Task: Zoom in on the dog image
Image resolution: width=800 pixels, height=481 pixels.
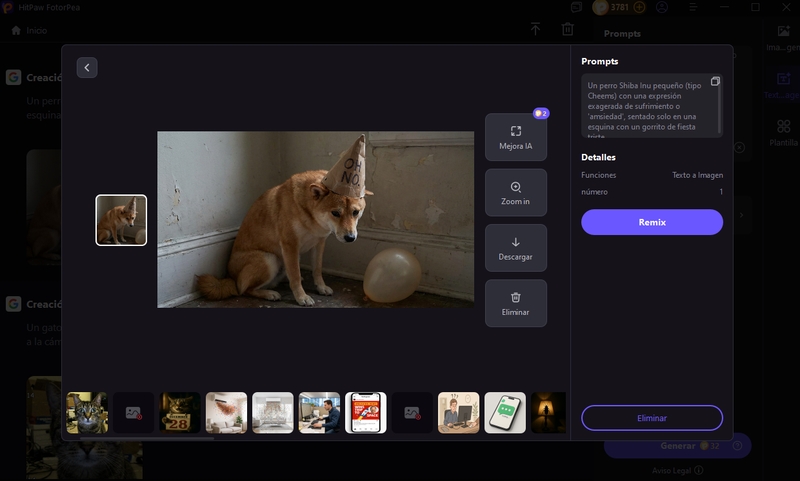Action: 515,193
